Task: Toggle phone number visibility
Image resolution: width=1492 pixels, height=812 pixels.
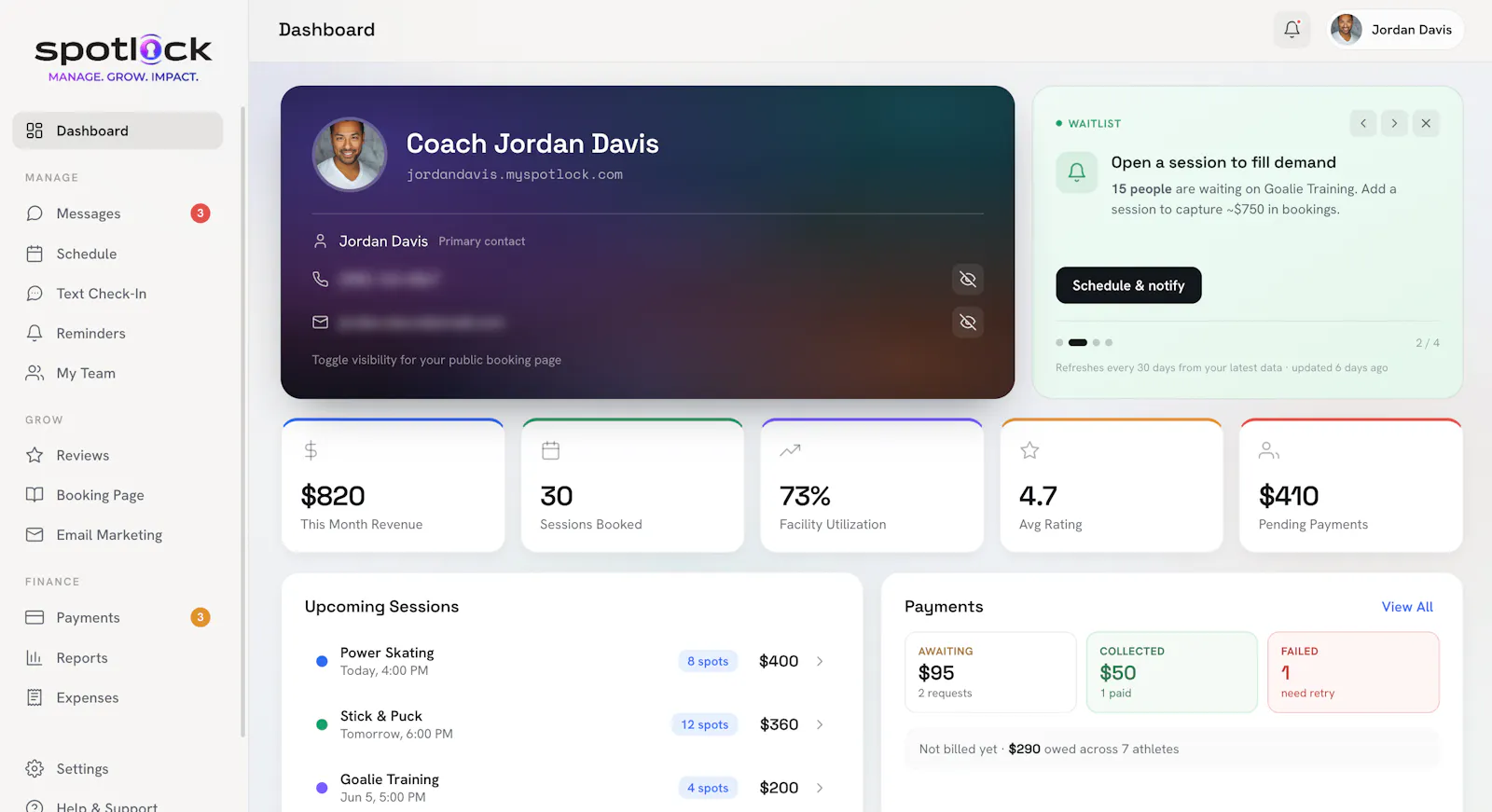Action: [968, 279]
